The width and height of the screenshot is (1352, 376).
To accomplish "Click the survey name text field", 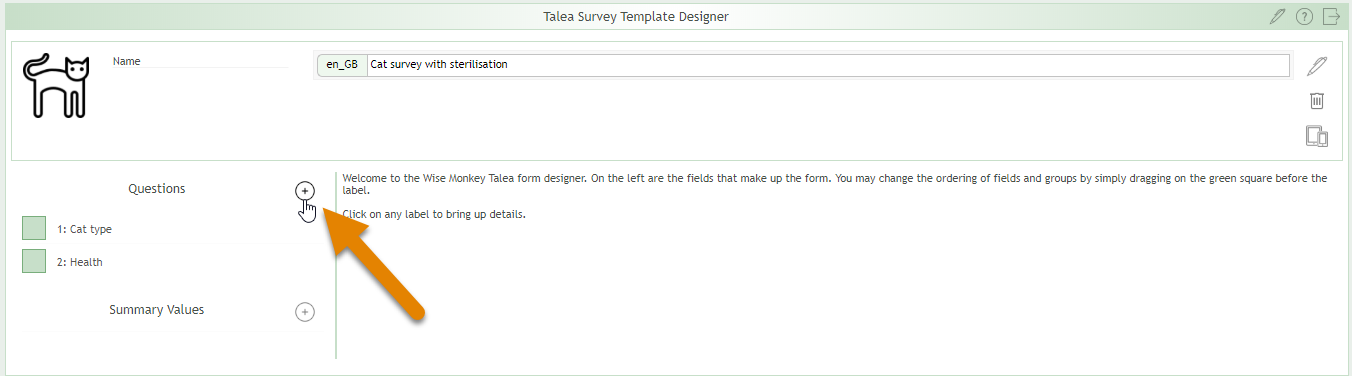I will click(828, 65).
